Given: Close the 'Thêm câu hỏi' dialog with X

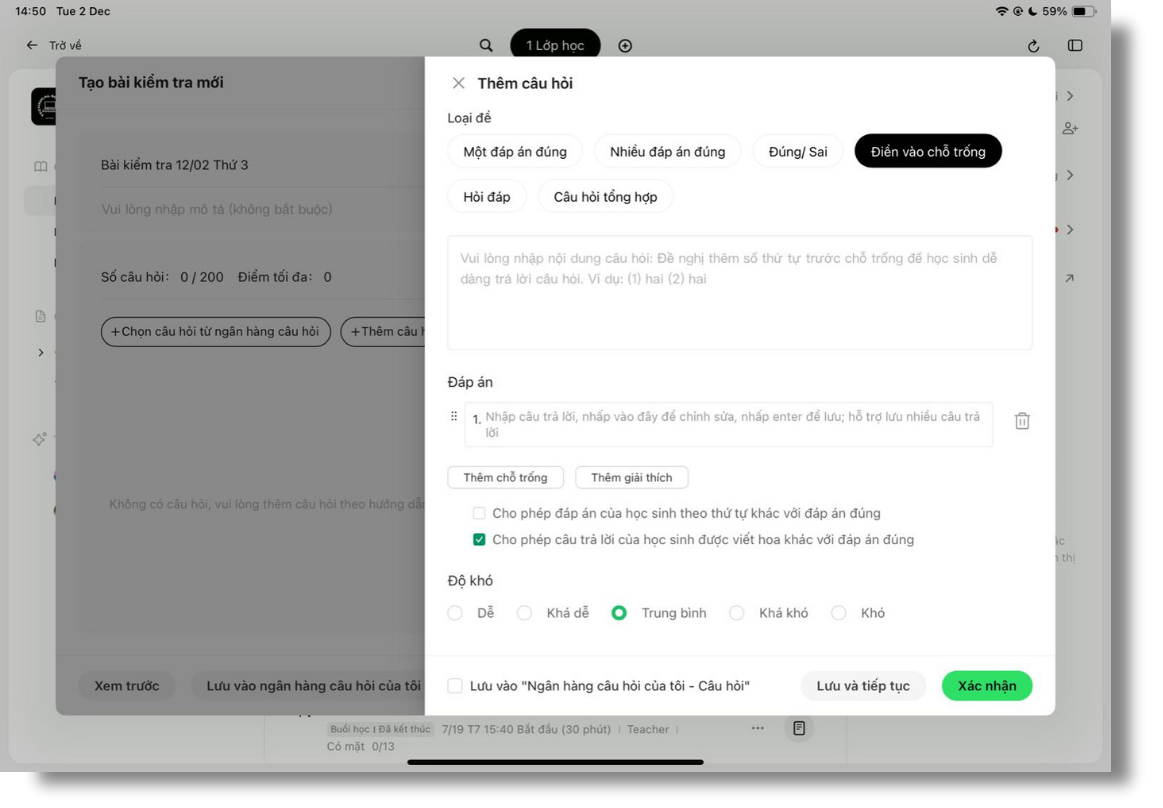Looking at the screenshot, I should coord(458,84).
